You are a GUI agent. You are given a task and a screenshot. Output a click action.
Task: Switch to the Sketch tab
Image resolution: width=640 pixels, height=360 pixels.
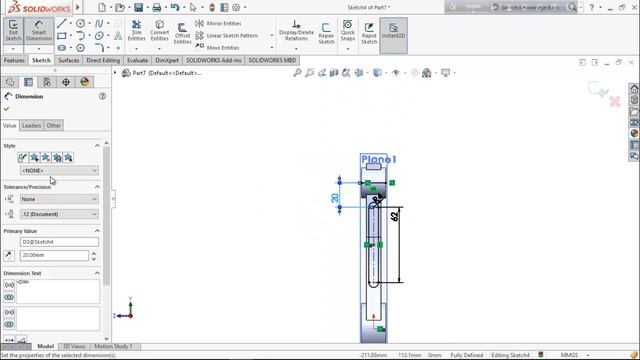coord(41,60)
